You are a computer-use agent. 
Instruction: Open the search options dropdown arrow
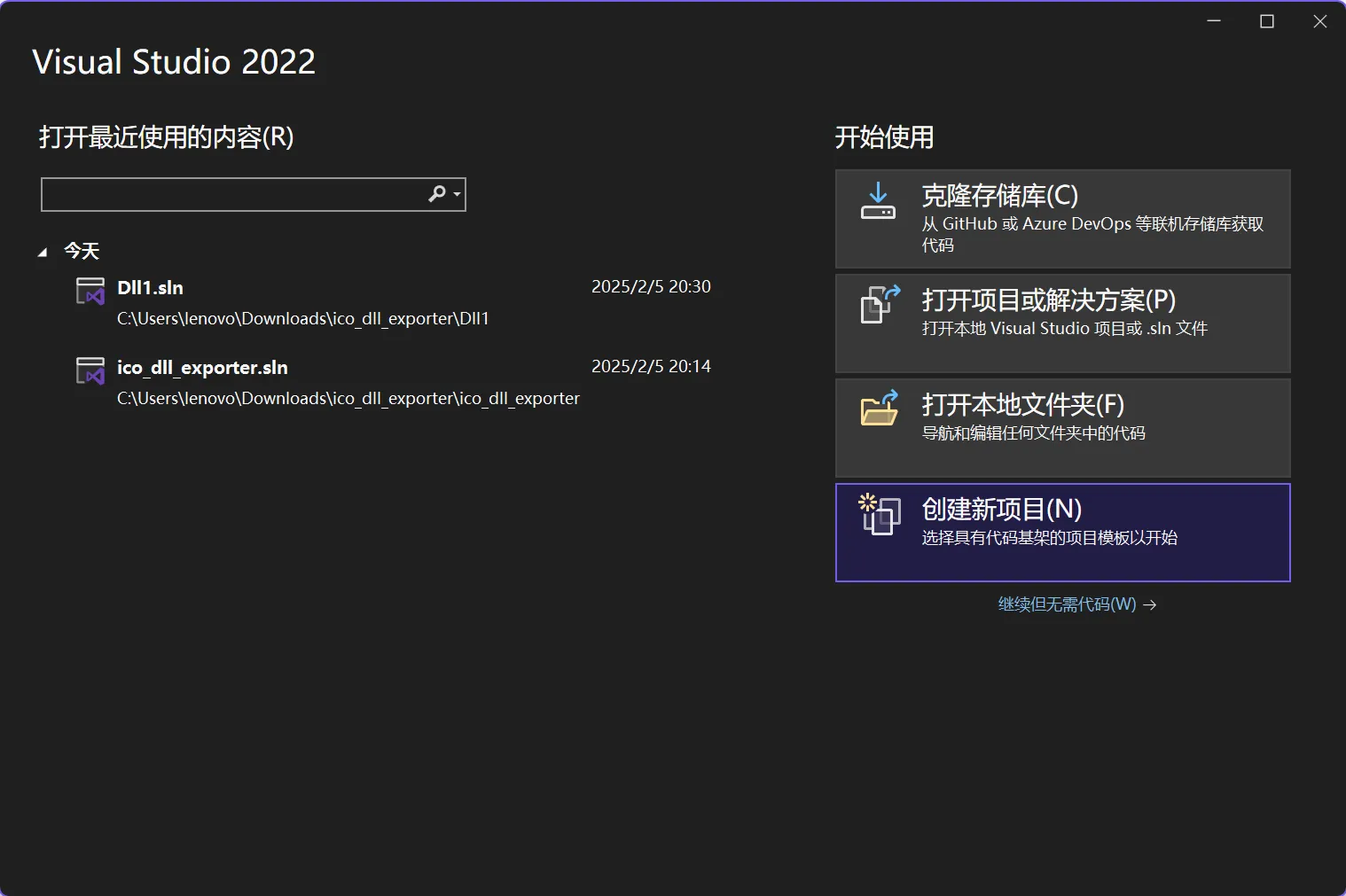457,194
